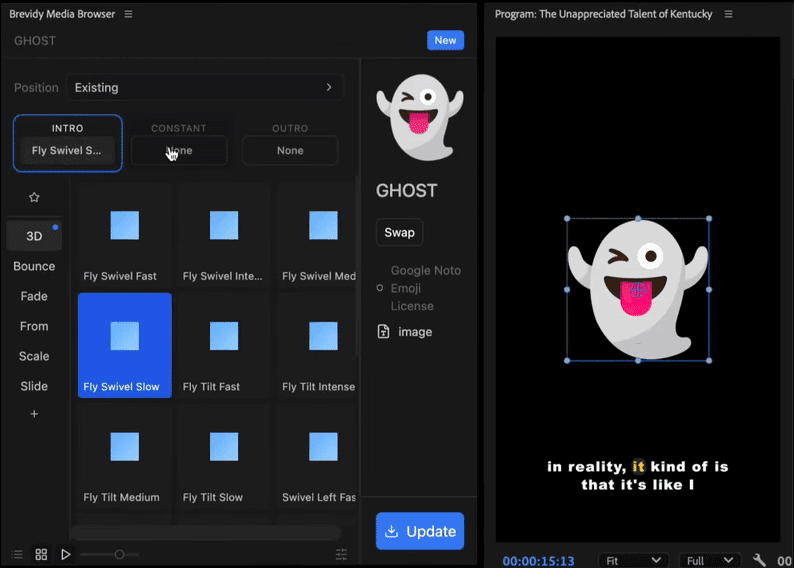Open the Slide animation category
The height and width of the screenshot is (568, 794).
(x=34, y=386)
